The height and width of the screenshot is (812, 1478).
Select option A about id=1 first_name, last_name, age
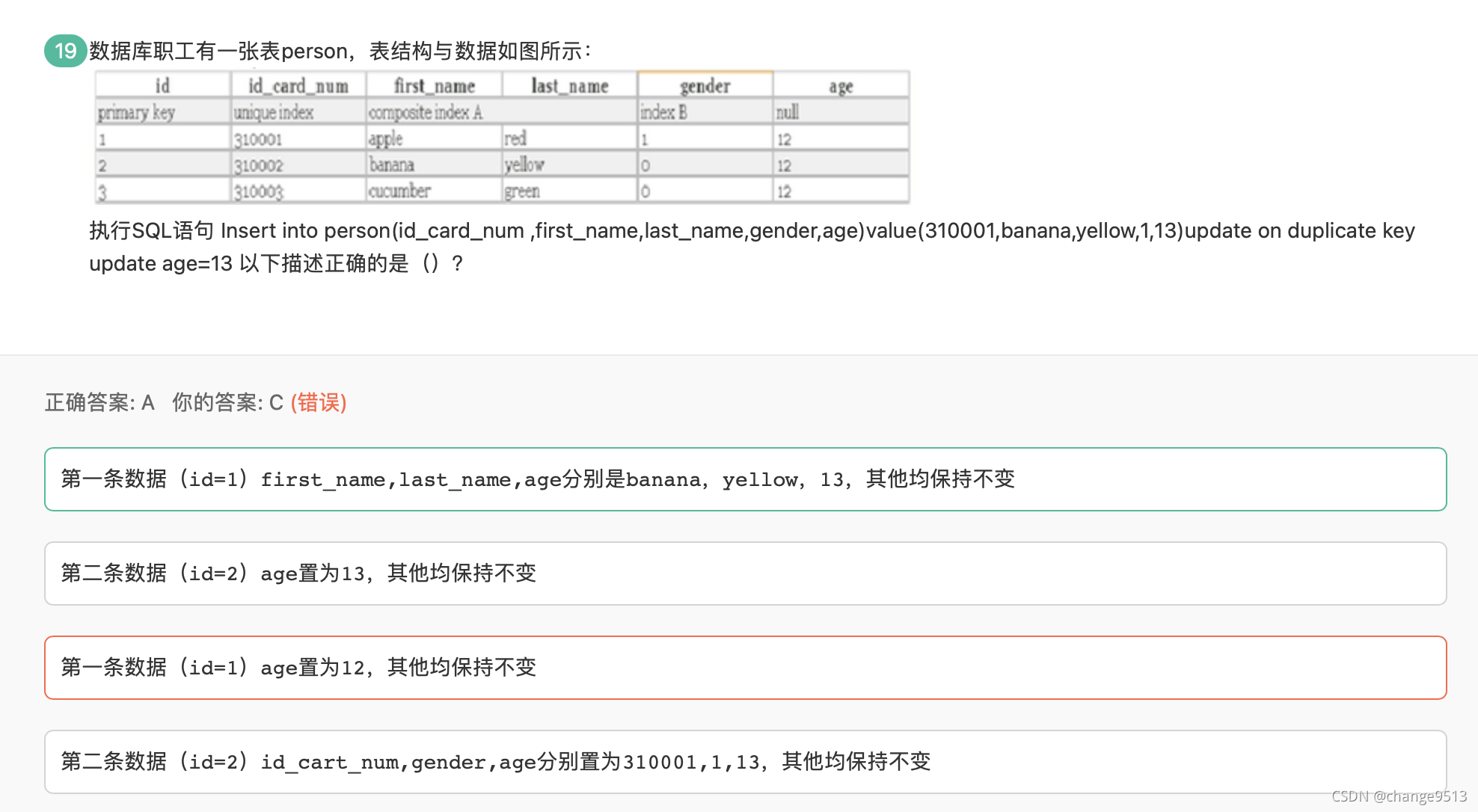[x=746, y=479]
